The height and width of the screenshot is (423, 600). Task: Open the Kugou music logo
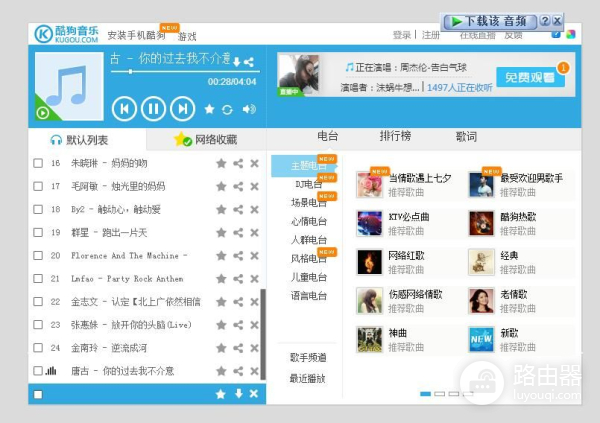point(67,34)
